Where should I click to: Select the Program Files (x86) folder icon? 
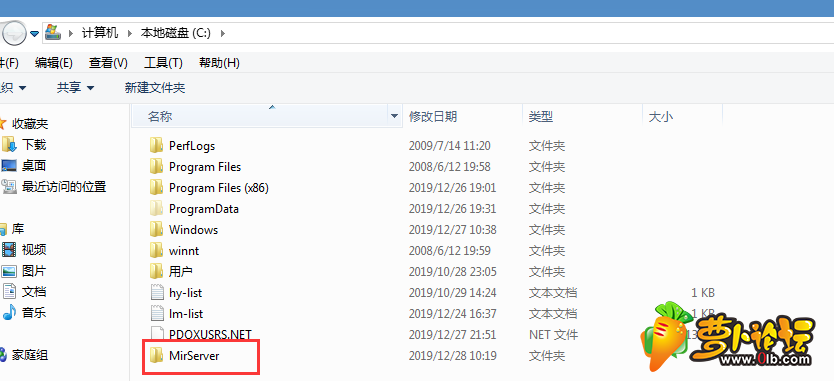coord(156,187)
